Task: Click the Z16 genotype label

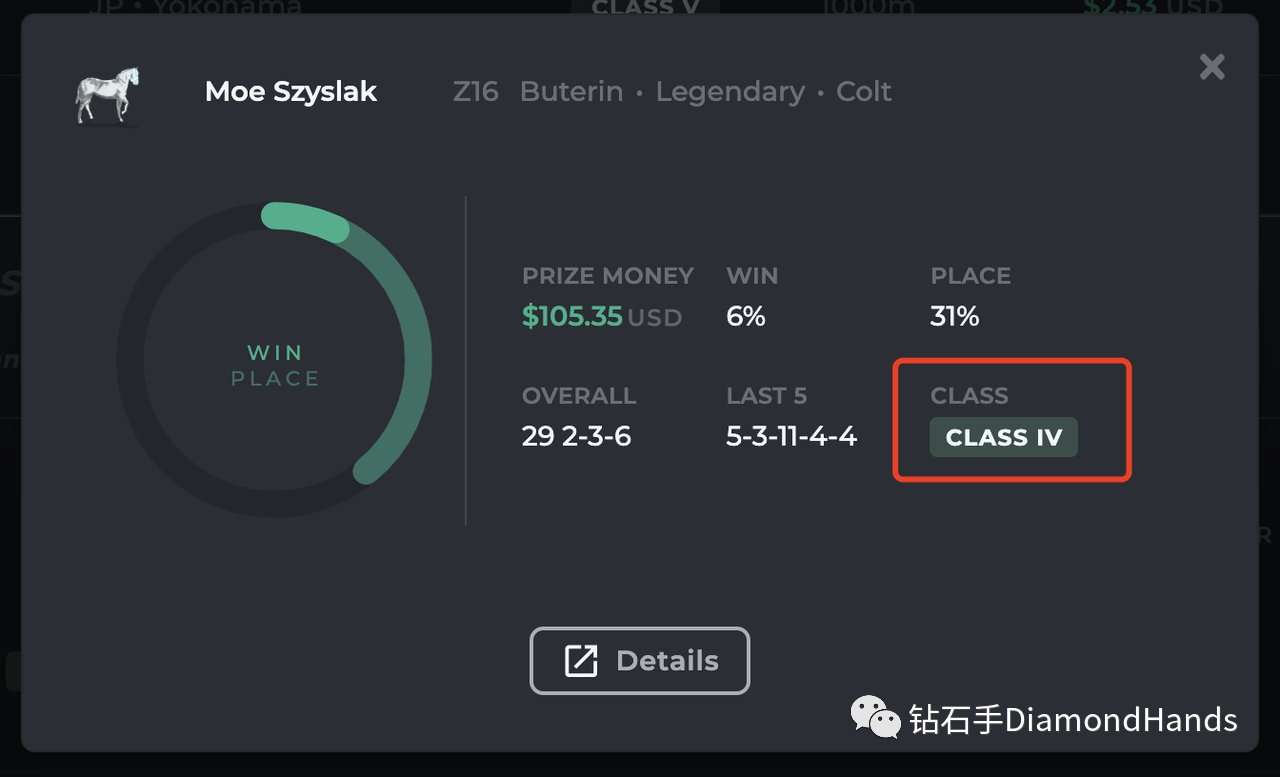Action: [x=475, y=91]
